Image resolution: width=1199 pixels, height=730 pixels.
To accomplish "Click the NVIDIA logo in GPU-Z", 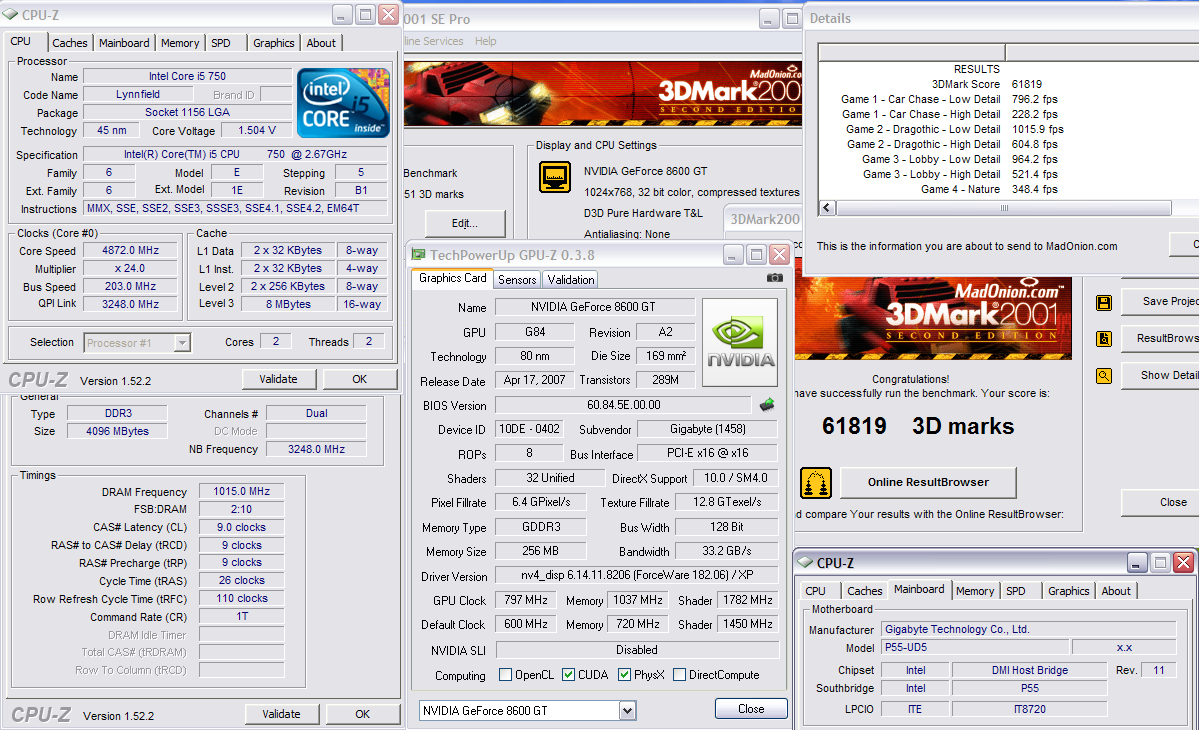I will [x=739, y=342].
